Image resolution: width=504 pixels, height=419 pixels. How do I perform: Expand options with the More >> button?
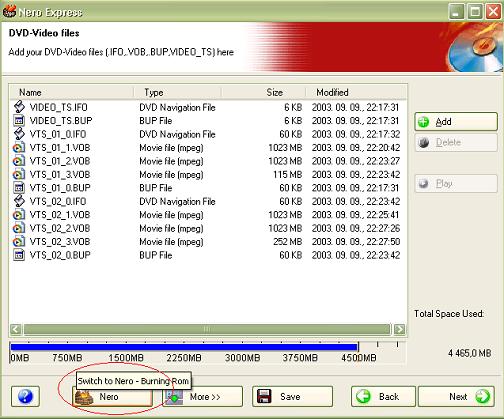(x=203, y=397)
